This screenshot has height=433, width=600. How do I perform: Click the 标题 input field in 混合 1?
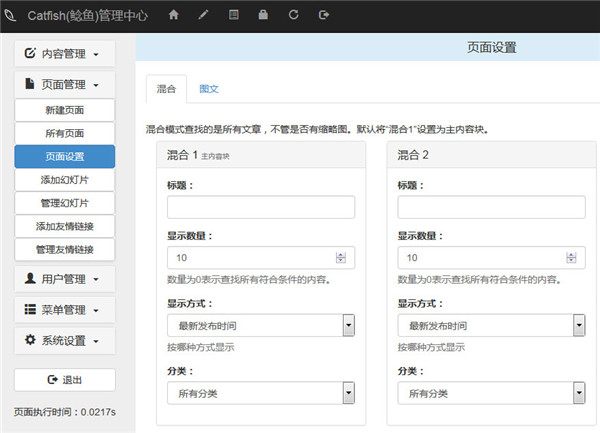(260, 207)
